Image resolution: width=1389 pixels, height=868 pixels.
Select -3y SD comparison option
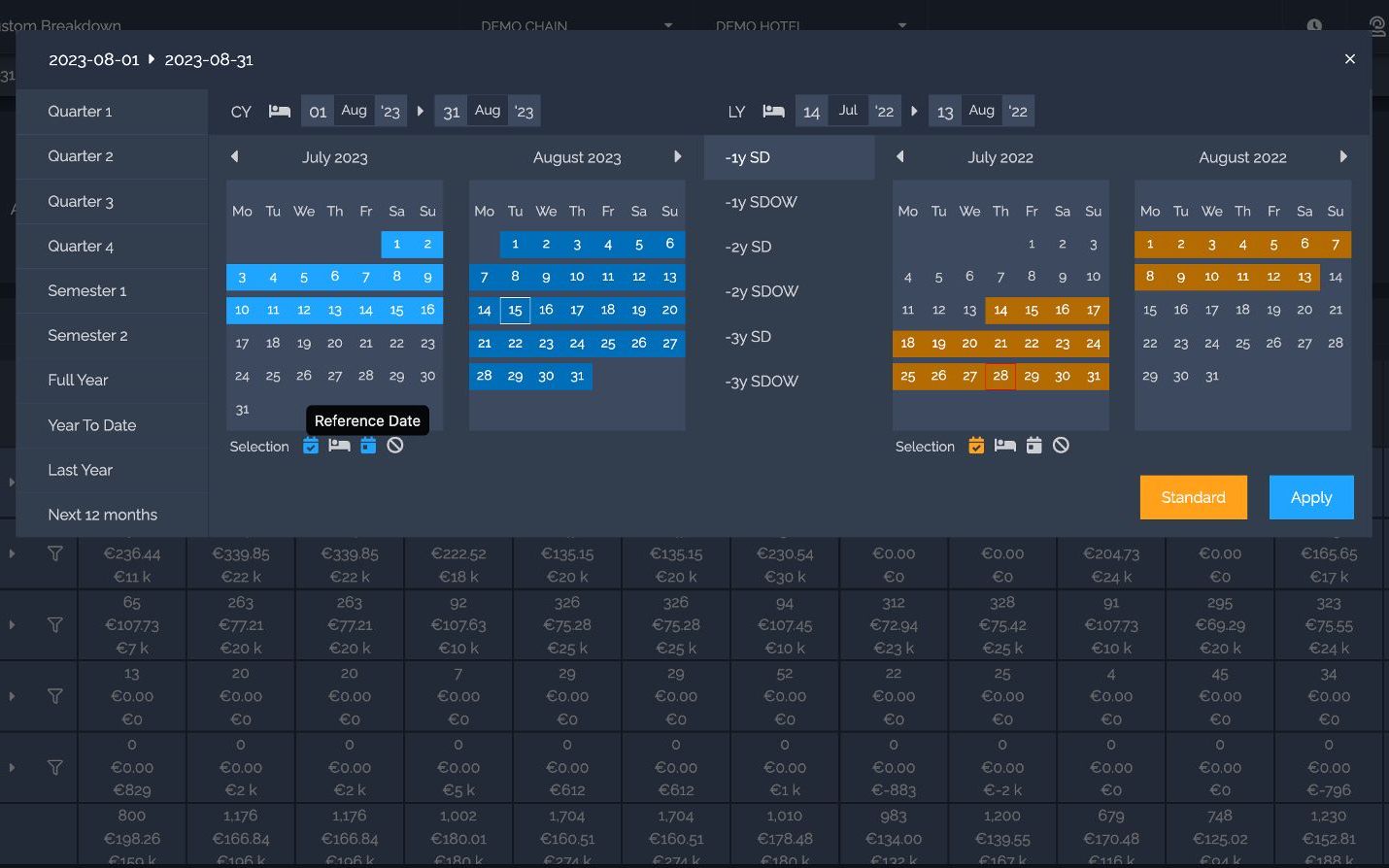click(x=789, y=337)
